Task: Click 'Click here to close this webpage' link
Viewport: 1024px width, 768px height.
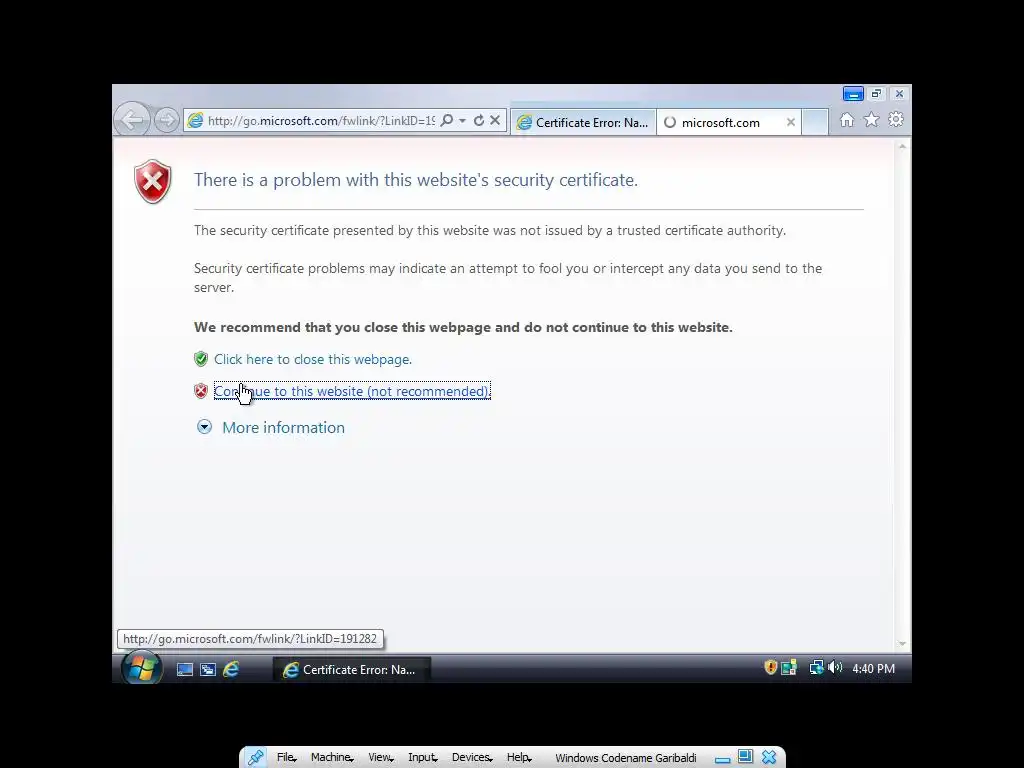Action: 313,359
